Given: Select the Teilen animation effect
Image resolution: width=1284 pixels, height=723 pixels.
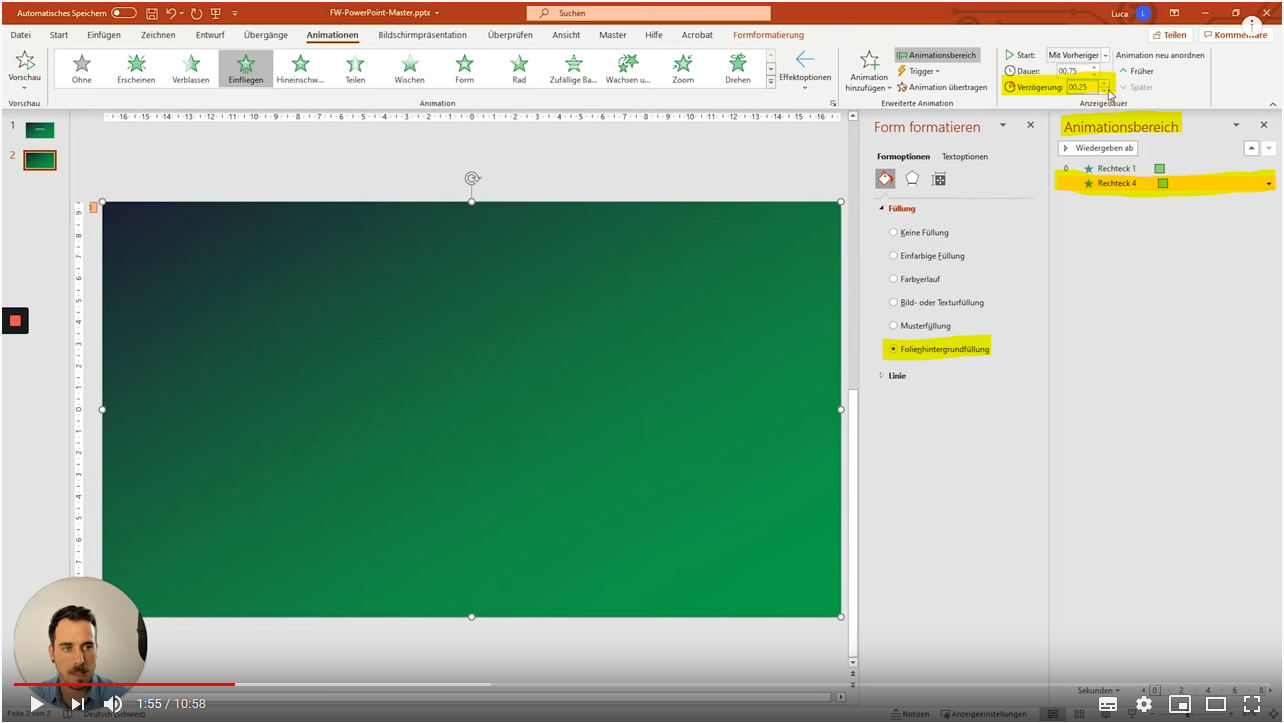Looking at the screenshot, I should click(x=355, y=69).
